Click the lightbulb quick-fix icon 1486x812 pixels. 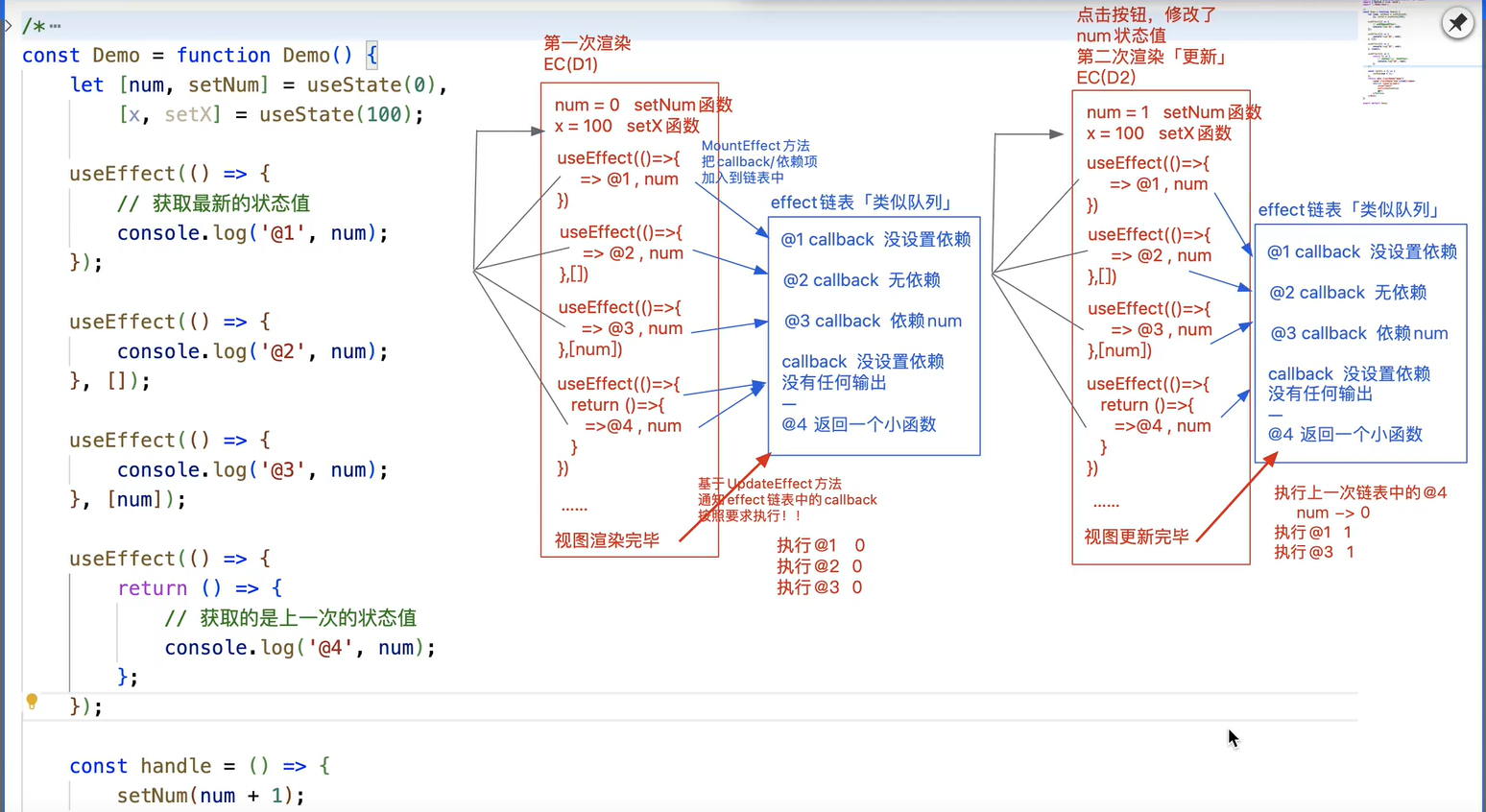(32, 702)
